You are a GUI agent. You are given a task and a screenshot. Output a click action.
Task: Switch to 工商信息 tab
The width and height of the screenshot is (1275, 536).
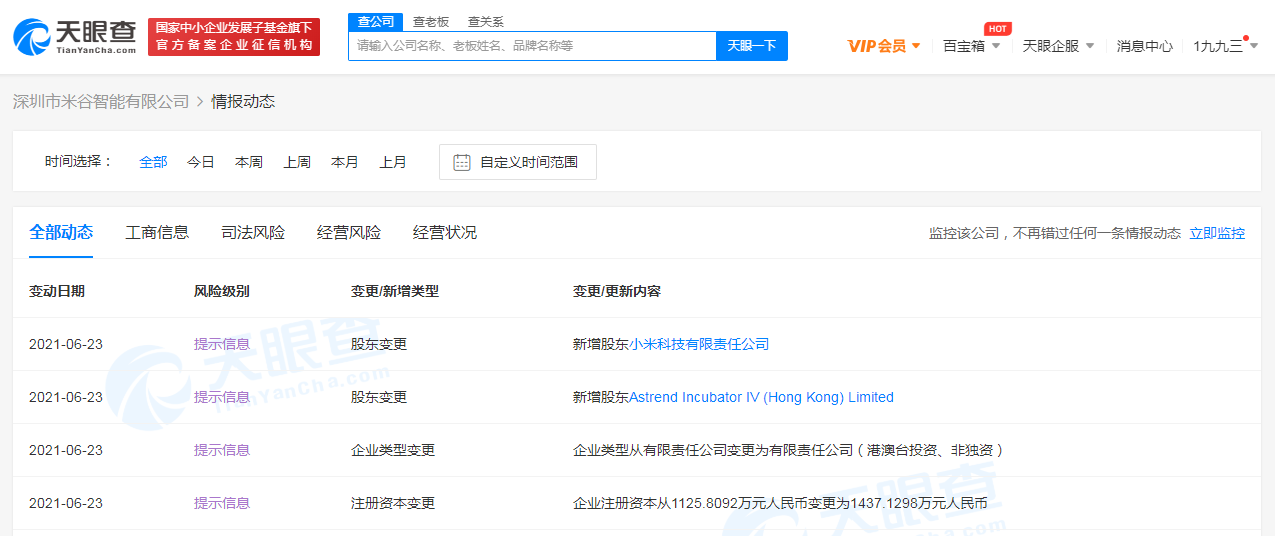tap(157, 232)
